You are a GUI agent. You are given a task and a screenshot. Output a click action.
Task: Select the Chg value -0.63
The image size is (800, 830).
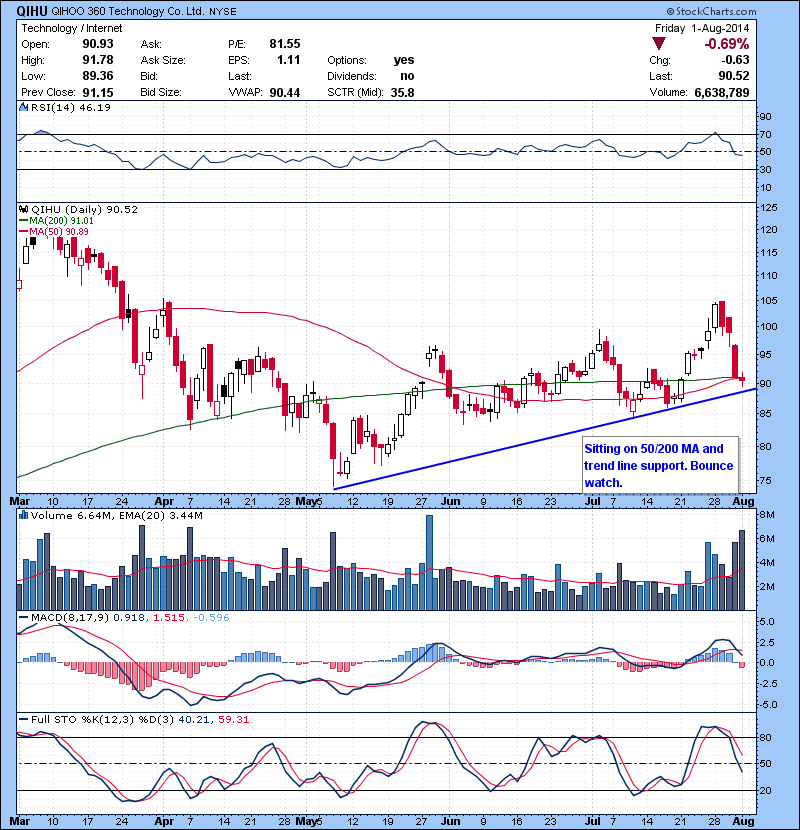(735, 60)
